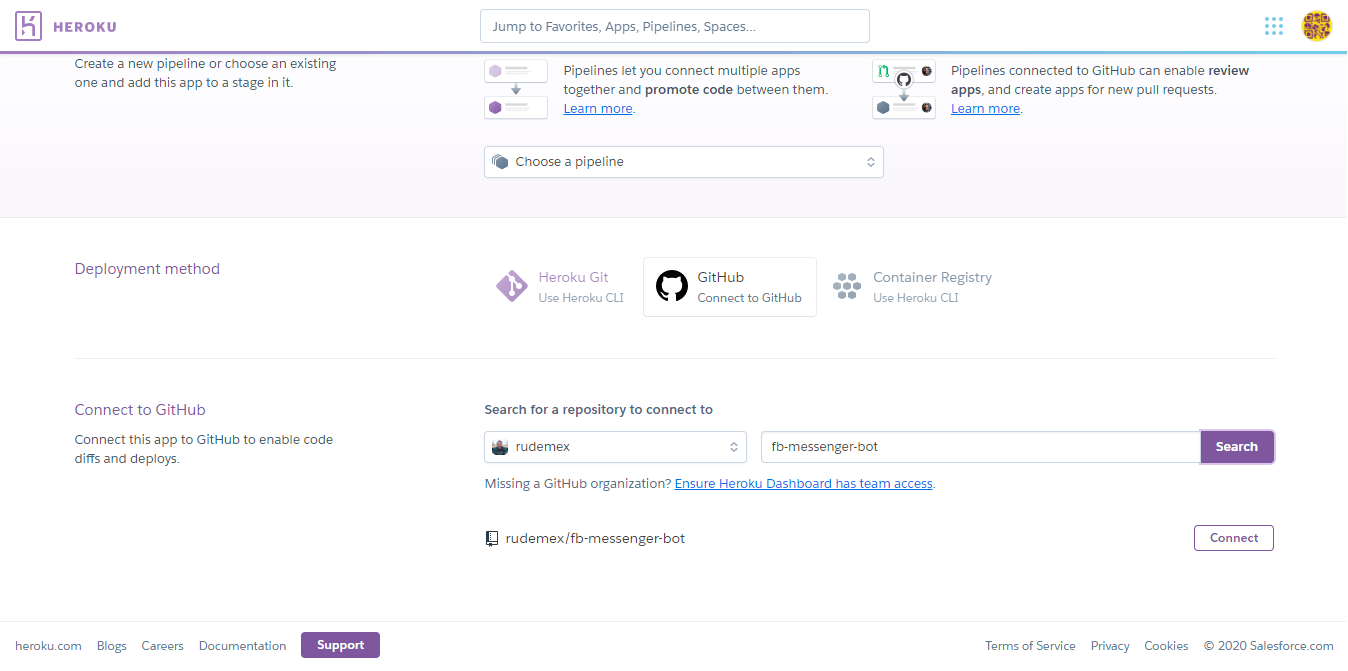This screenshot has width=1348, height=671.
Task: Open the Privacy footer link
Action: click(x=1110, y=646)
